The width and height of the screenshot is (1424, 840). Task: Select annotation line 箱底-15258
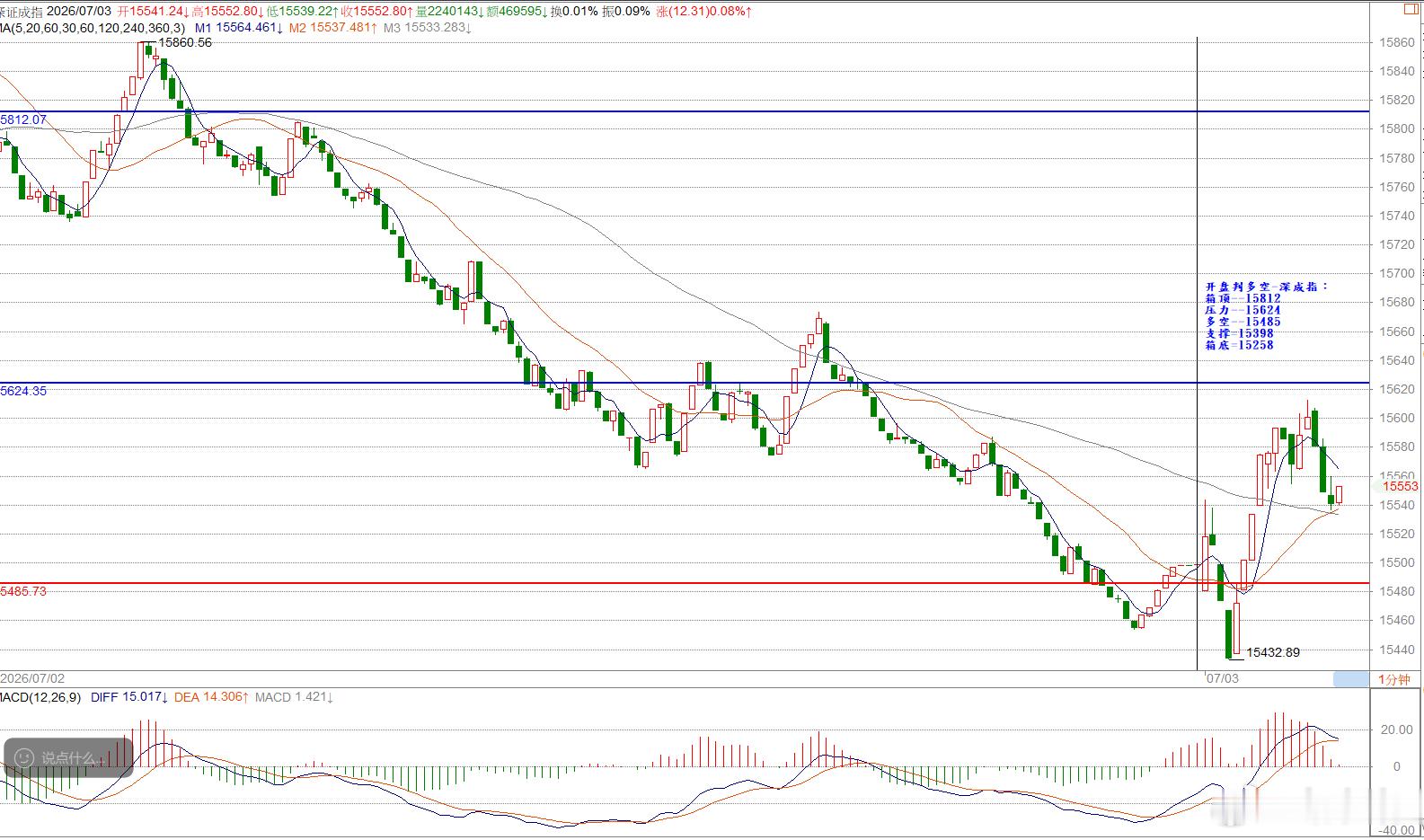[x=1239, y=345]
